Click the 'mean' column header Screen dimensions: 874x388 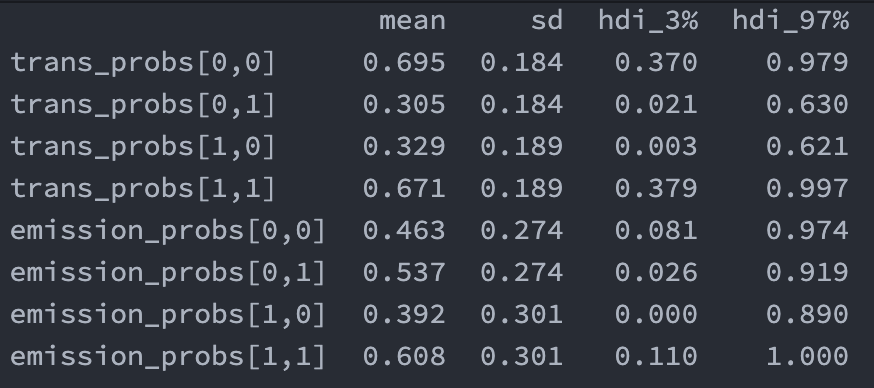pos(412,21)
